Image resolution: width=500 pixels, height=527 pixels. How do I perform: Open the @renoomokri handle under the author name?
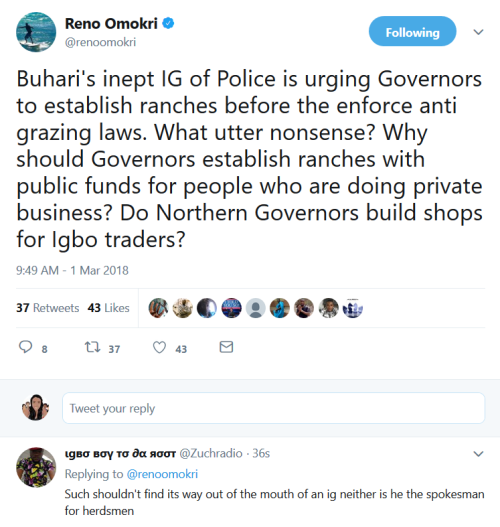click(100, 42)
